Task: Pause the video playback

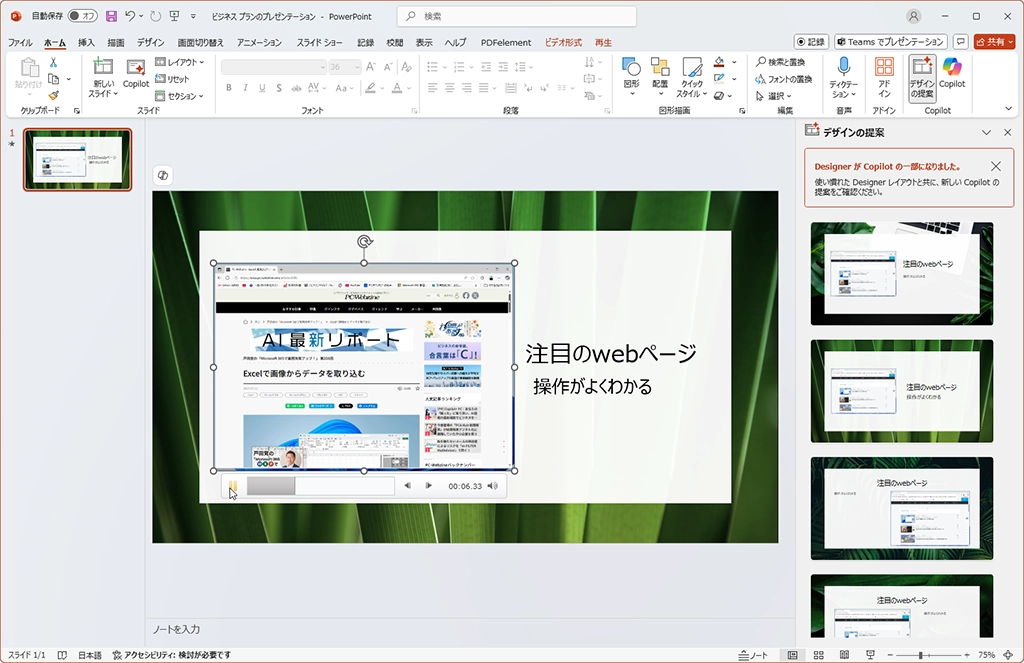Action: pyautogui.click(x=232, y=486)
